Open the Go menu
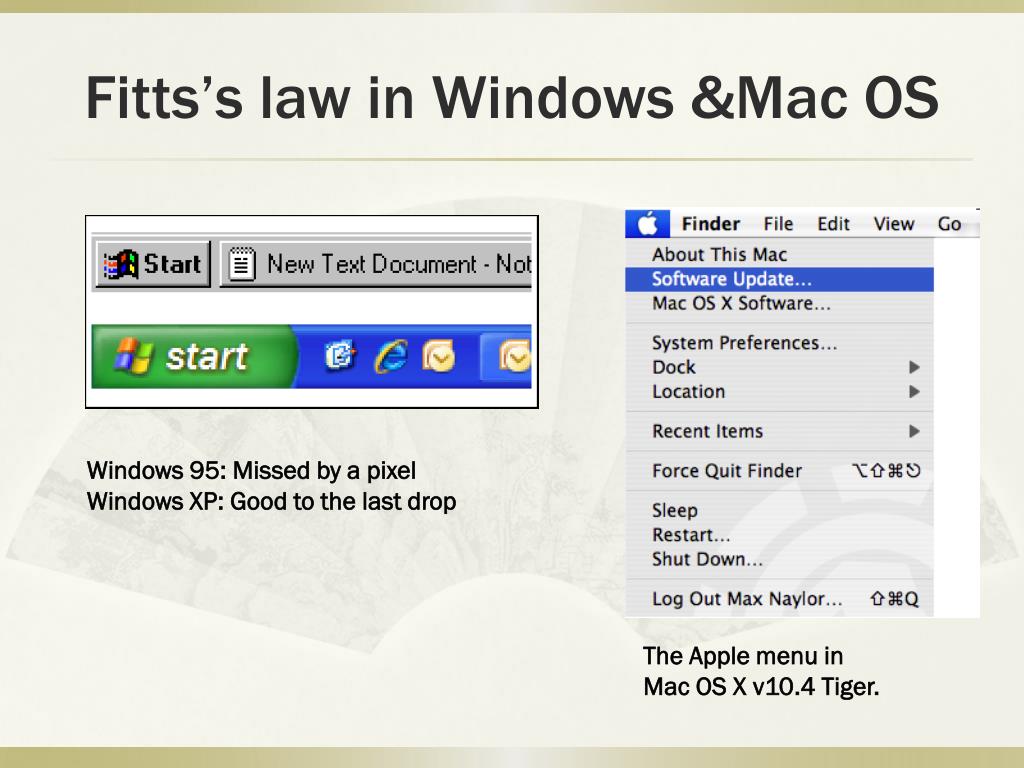The image size is (1024, 768). [949, 224]
